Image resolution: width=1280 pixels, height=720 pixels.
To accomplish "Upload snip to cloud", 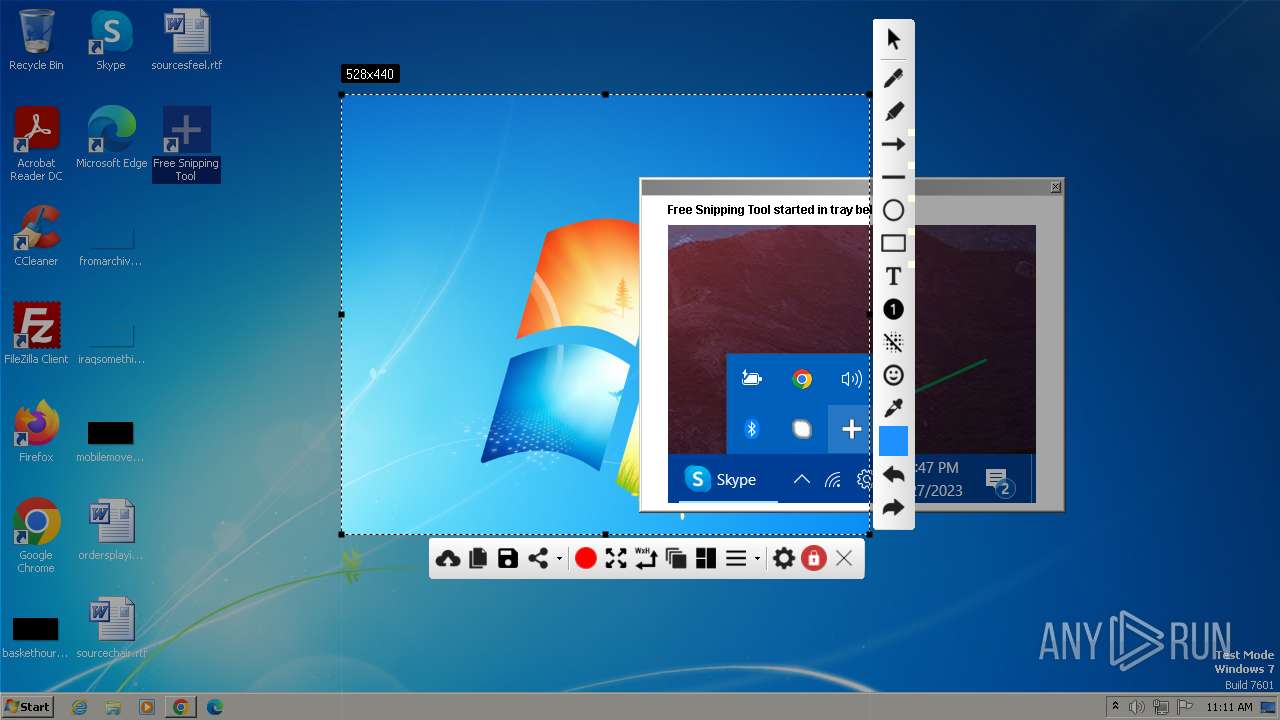I will (x=448, y=558).
